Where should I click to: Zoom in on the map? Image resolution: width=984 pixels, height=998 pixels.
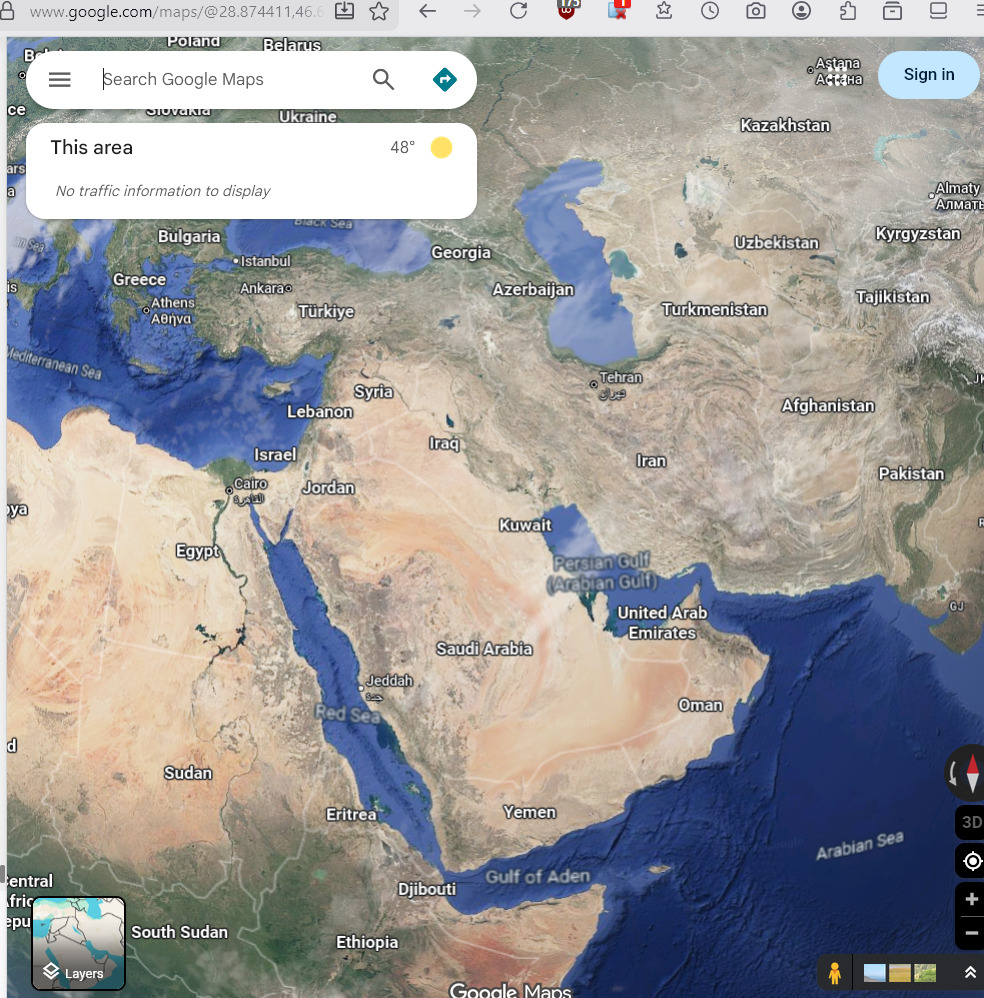969,899
